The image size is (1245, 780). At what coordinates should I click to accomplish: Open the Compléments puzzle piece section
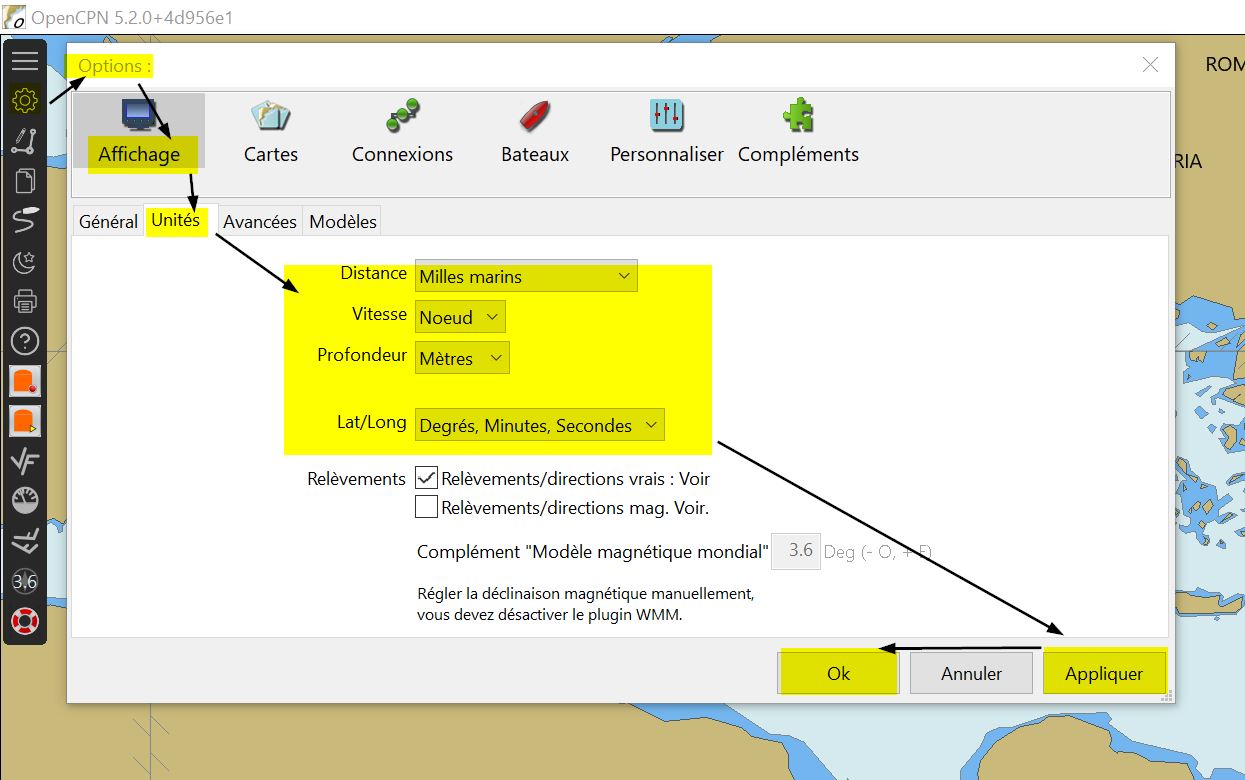798,132
